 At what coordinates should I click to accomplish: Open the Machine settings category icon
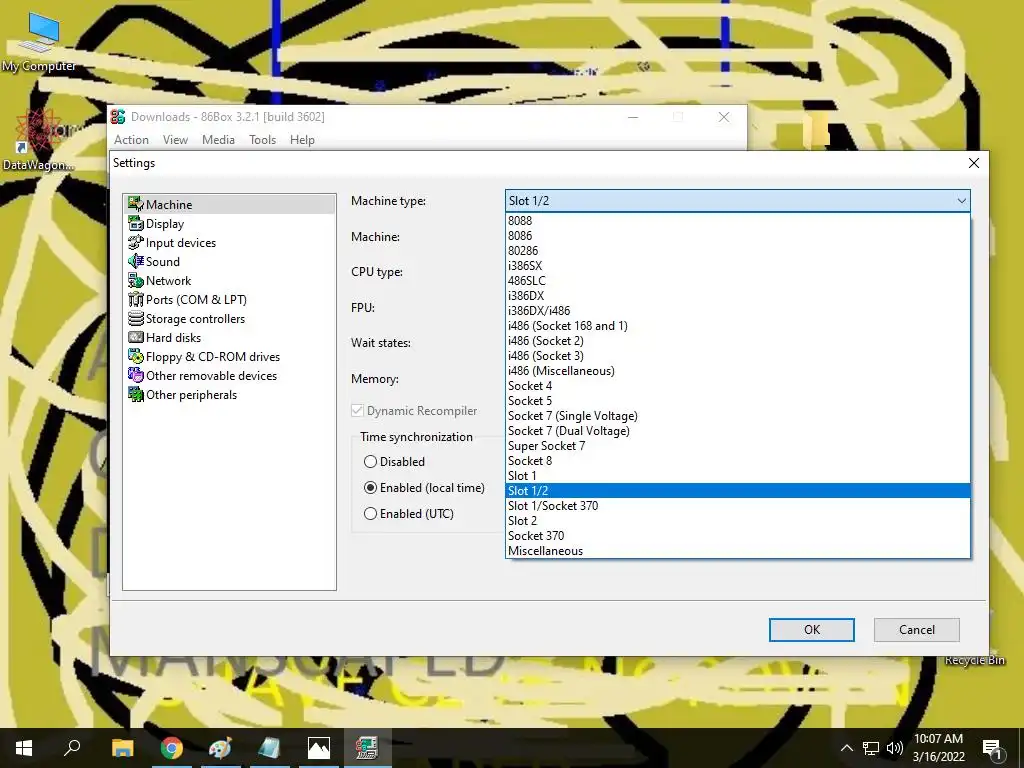tap(135, 204)
